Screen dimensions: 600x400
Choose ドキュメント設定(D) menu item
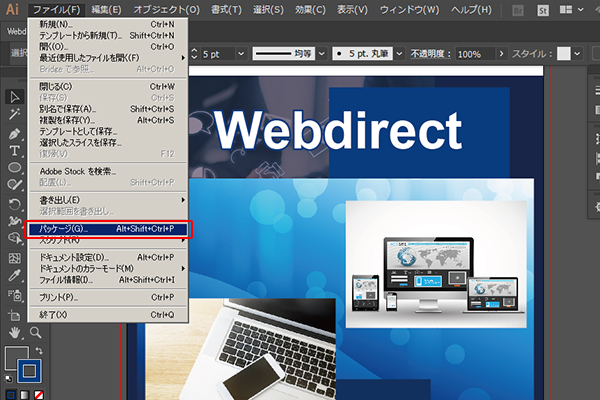tap(108, 257)
